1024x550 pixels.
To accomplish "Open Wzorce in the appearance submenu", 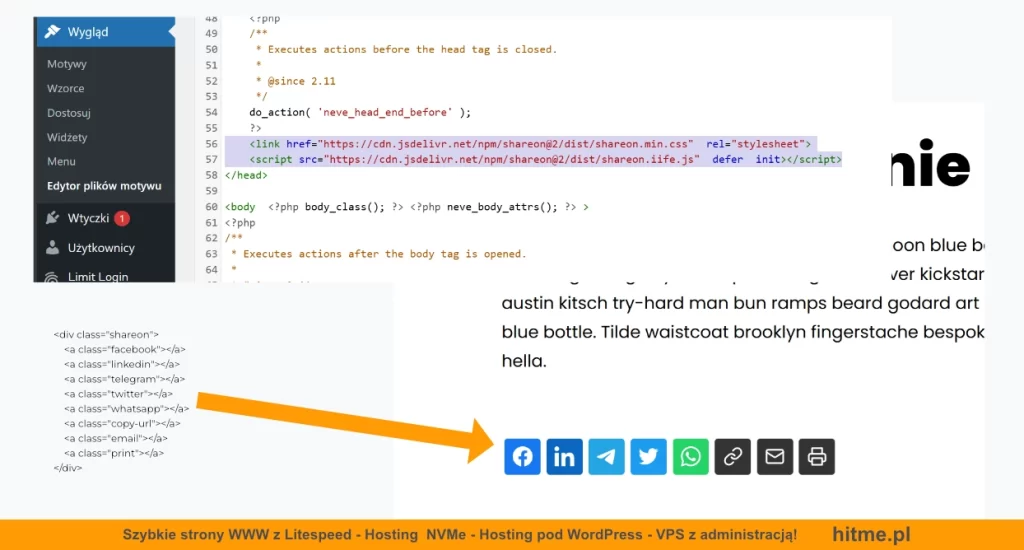I will click(66, 88).
